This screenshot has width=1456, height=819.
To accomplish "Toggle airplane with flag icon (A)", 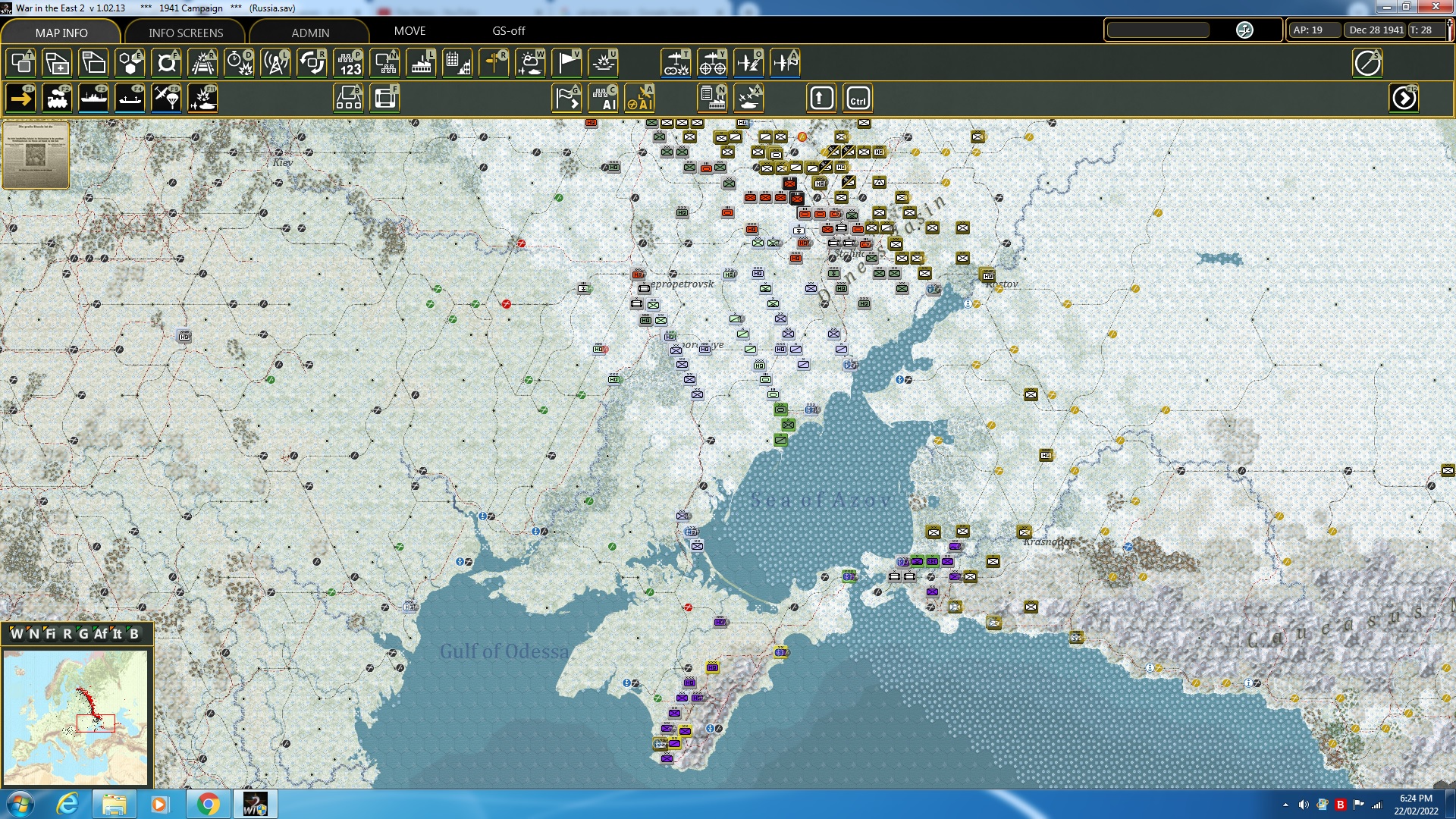I will 785,63.
